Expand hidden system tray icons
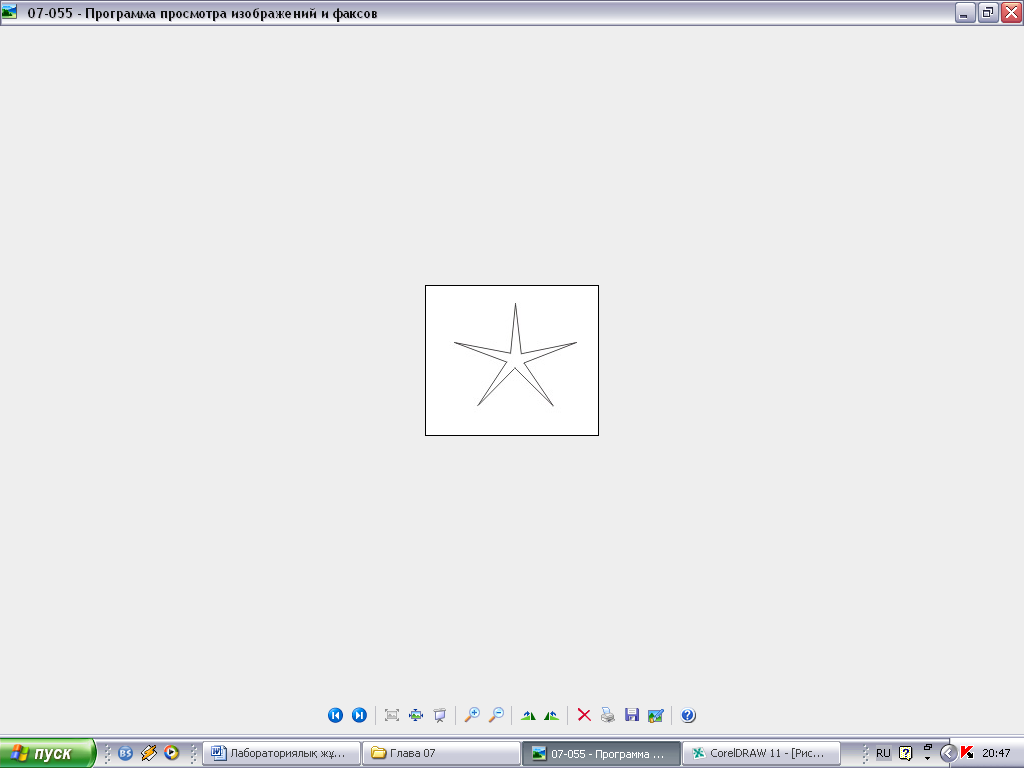 point(948,753)
